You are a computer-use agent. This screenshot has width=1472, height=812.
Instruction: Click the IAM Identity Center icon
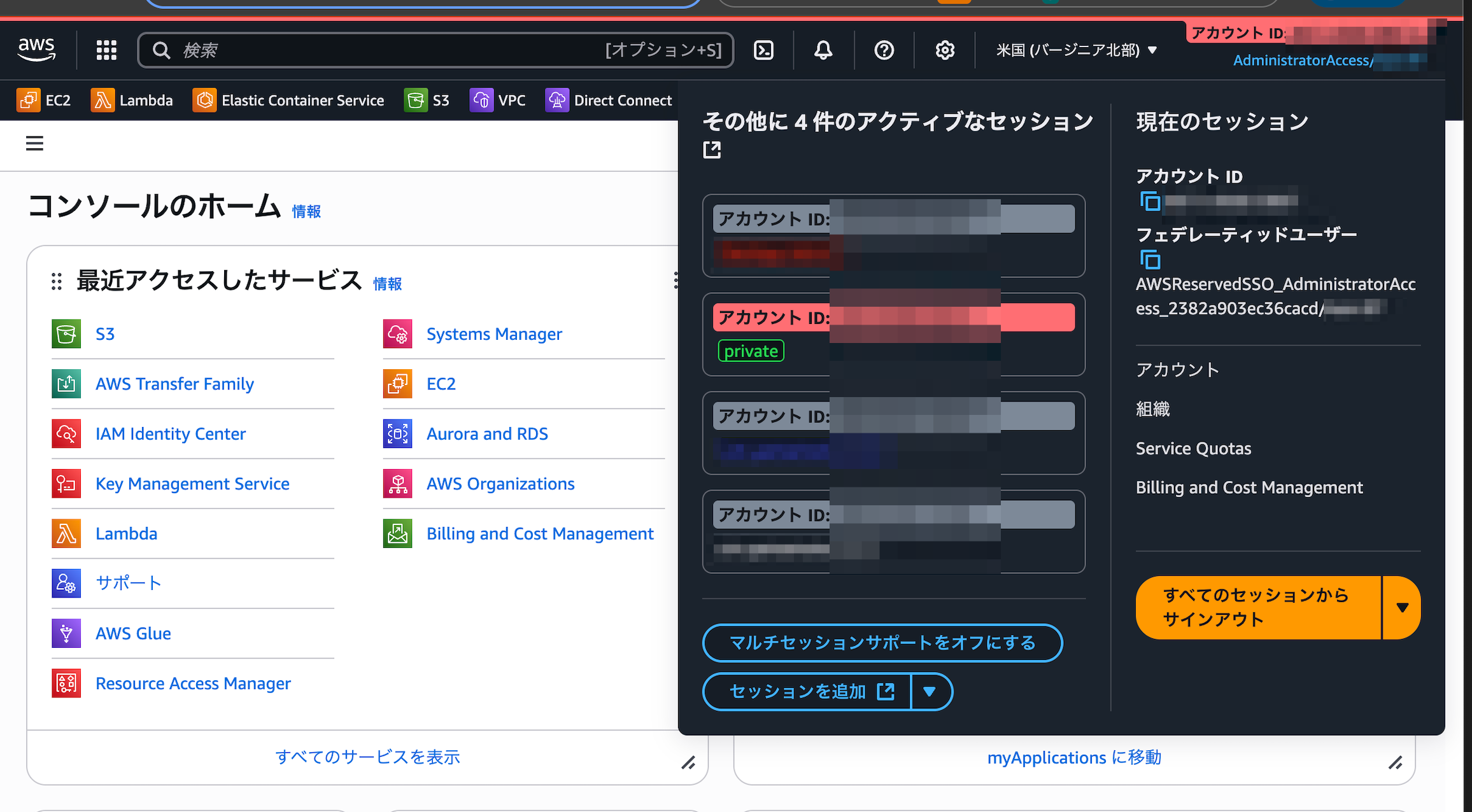(x=66, y=434)
